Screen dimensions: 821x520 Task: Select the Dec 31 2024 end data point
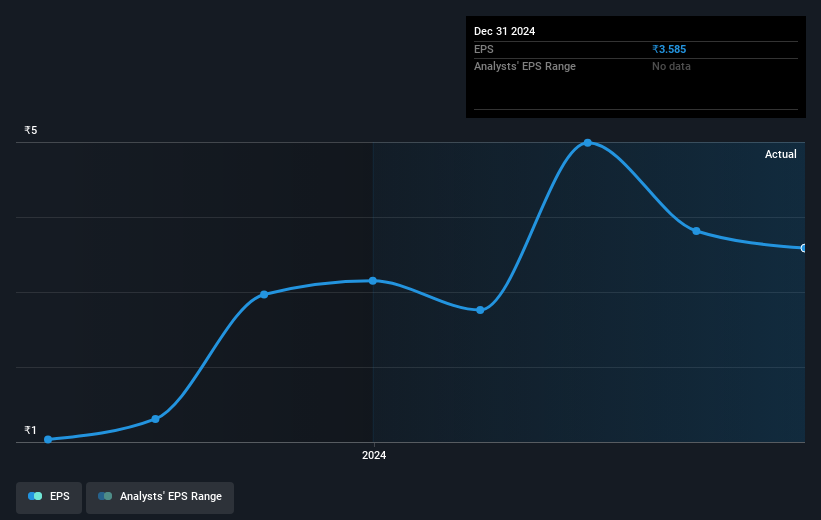(804, 248)
